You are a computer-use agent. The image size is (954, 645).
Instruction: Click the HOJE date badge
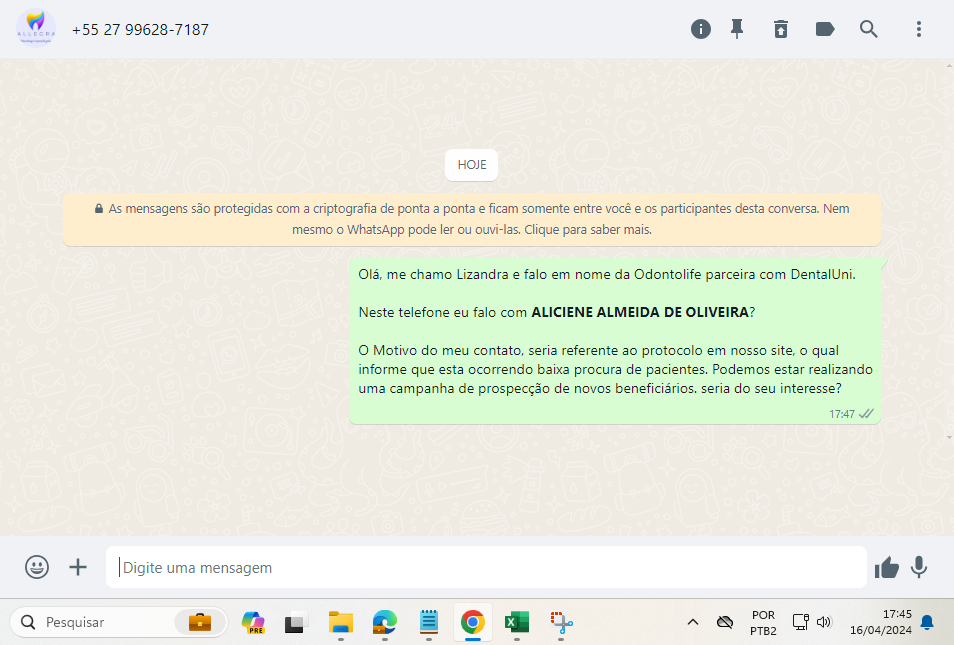pyautogui.click(x=472, y=165)
